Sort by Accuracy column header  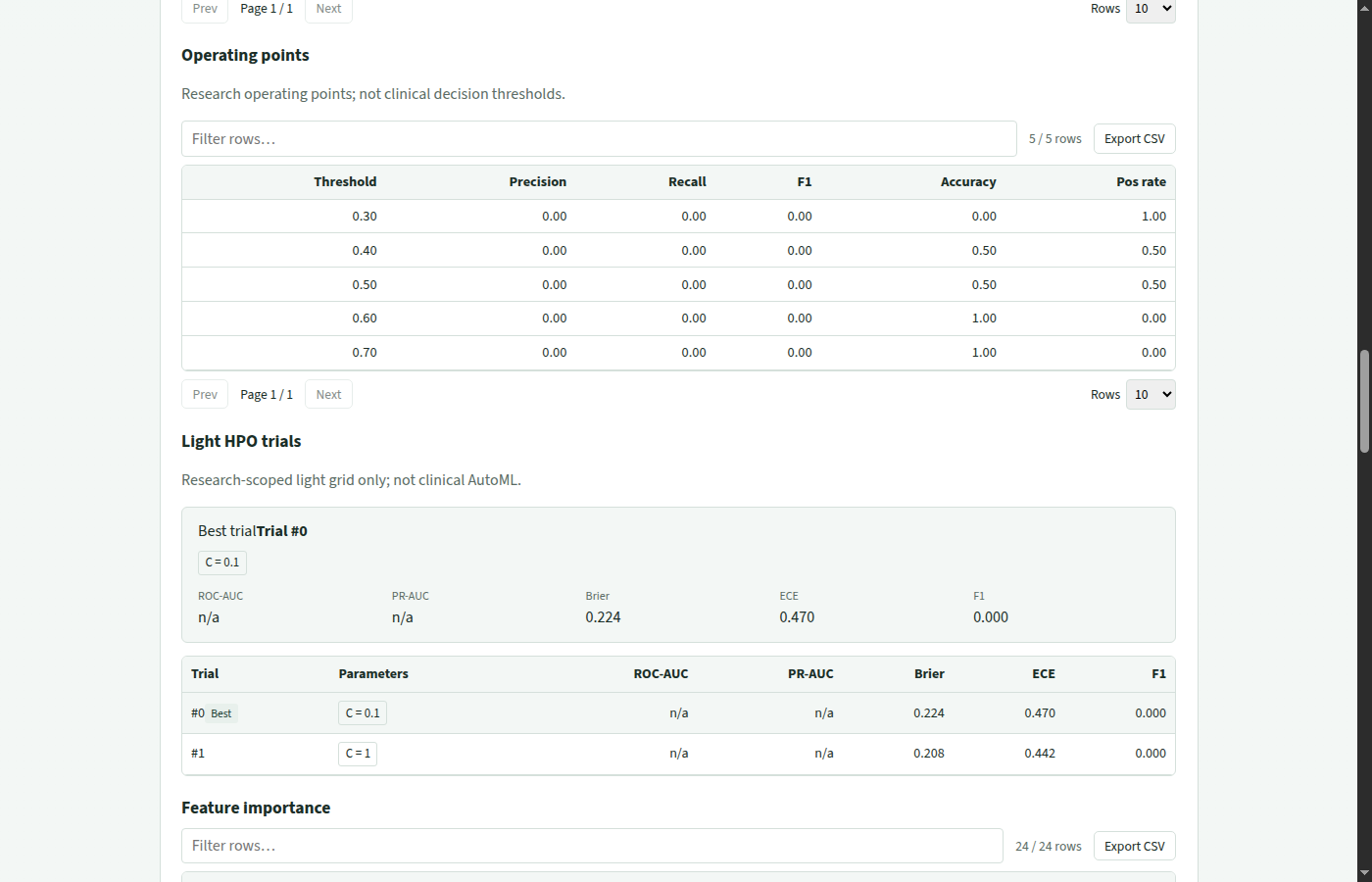coord(968,181)
